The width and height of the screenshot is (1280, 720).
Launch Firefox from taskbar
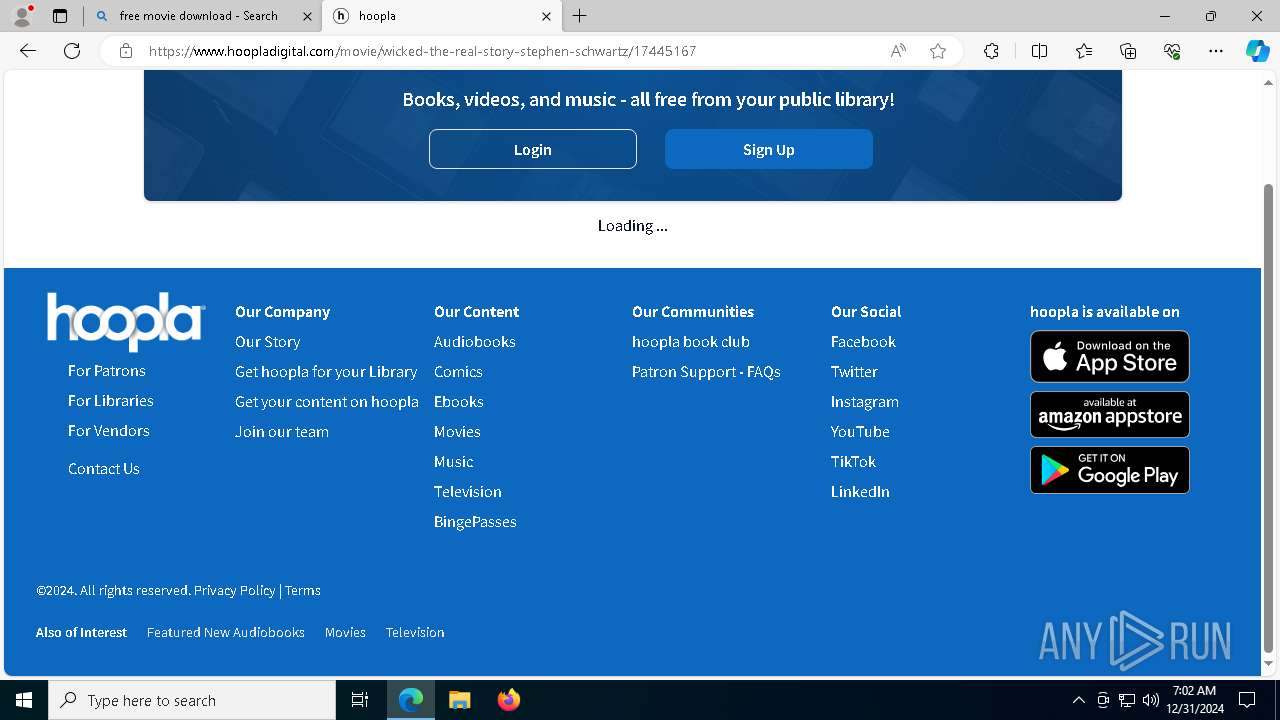click(x=508, y=700)
